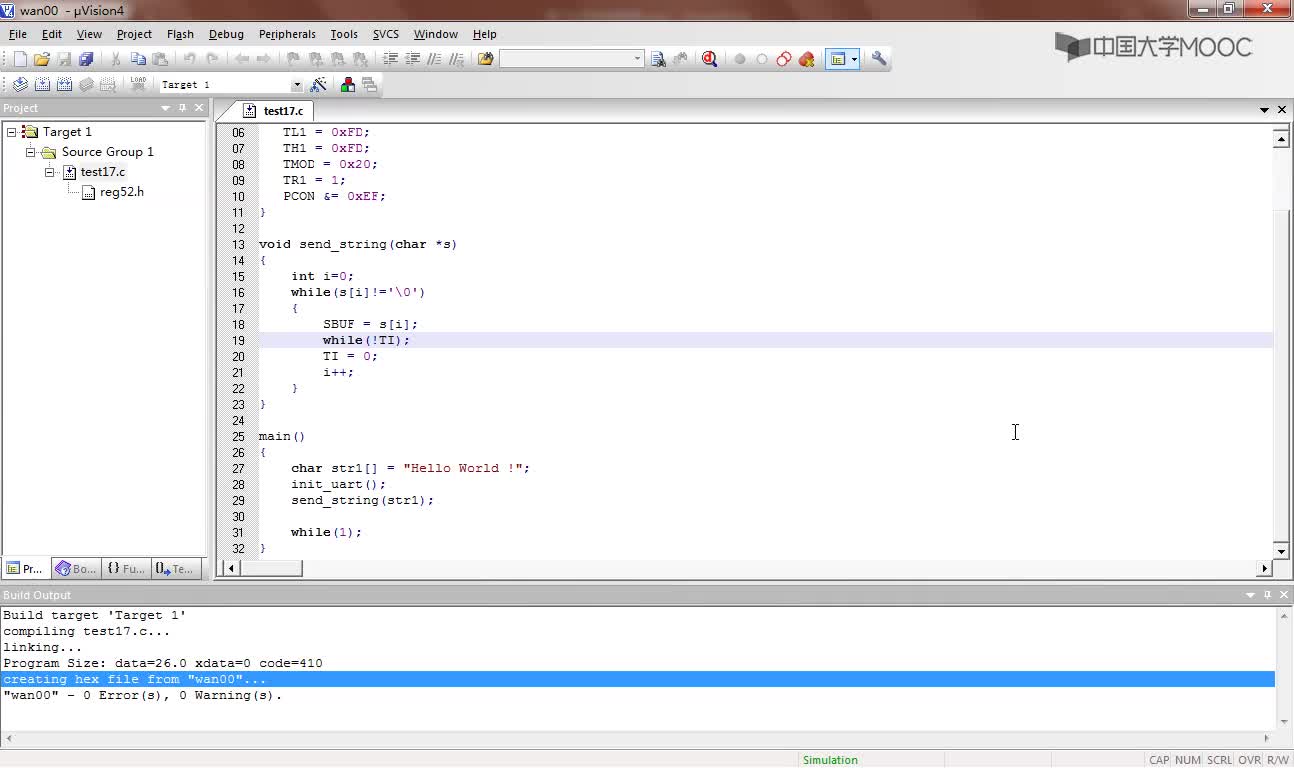The image size is (1294, 768).
Task: Open Configuration with the wrench icon
Action: 879,59
